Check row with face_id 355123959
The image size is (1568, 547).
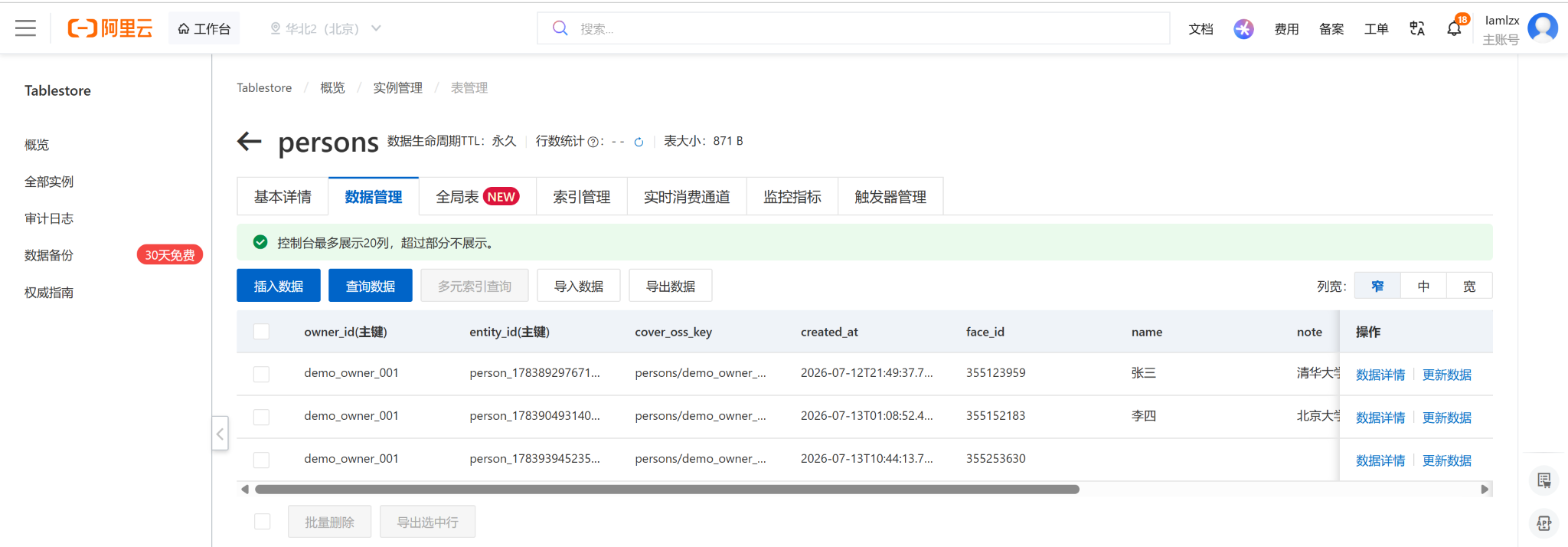262,374
